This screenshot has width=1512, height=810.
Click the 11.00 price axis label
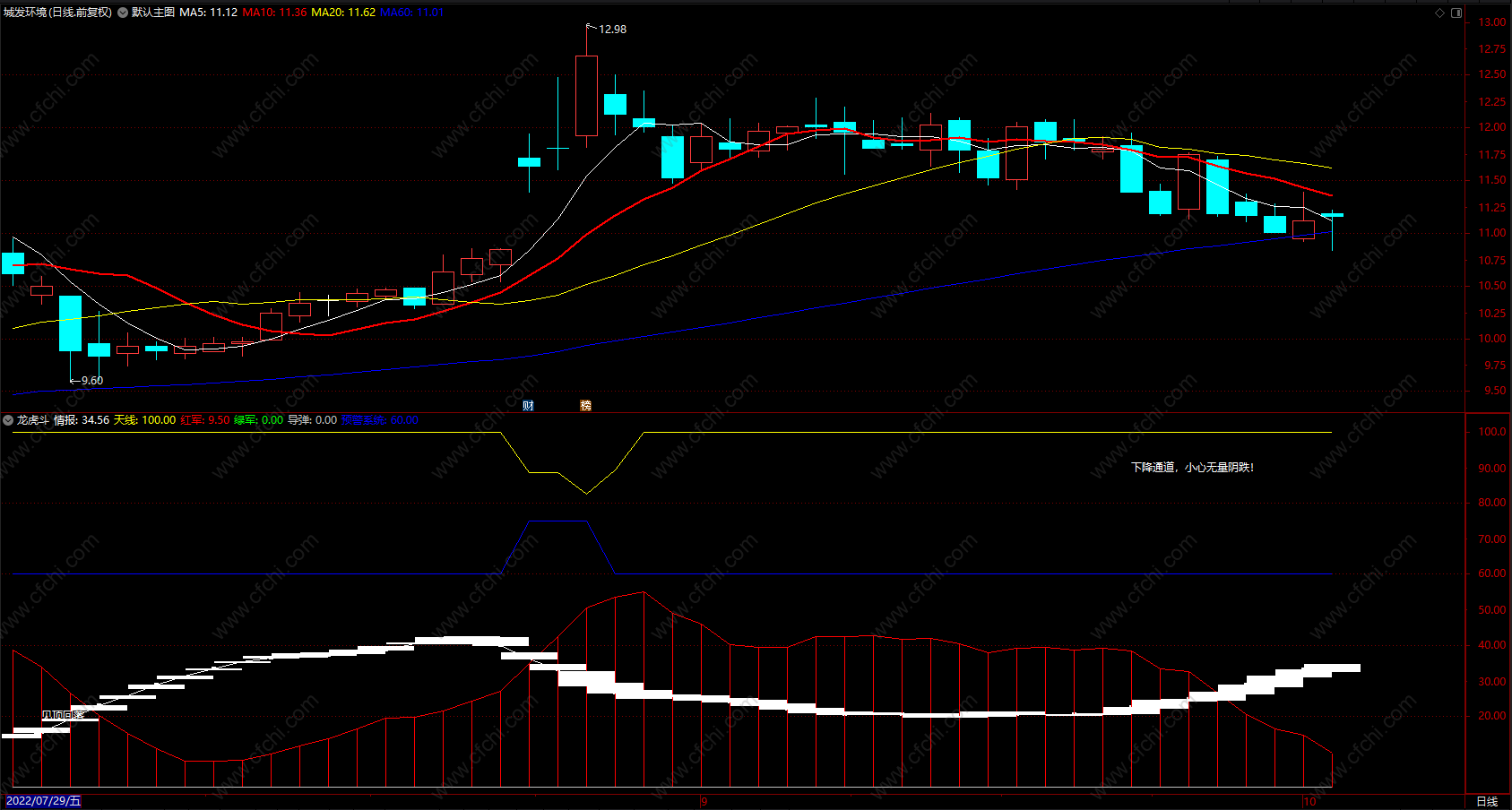pyautogui.click(x=1492, y=233)
